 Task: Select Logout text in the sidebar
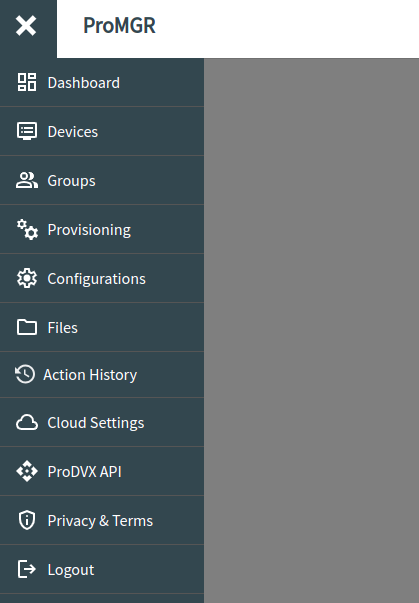[x=71, y=570]
